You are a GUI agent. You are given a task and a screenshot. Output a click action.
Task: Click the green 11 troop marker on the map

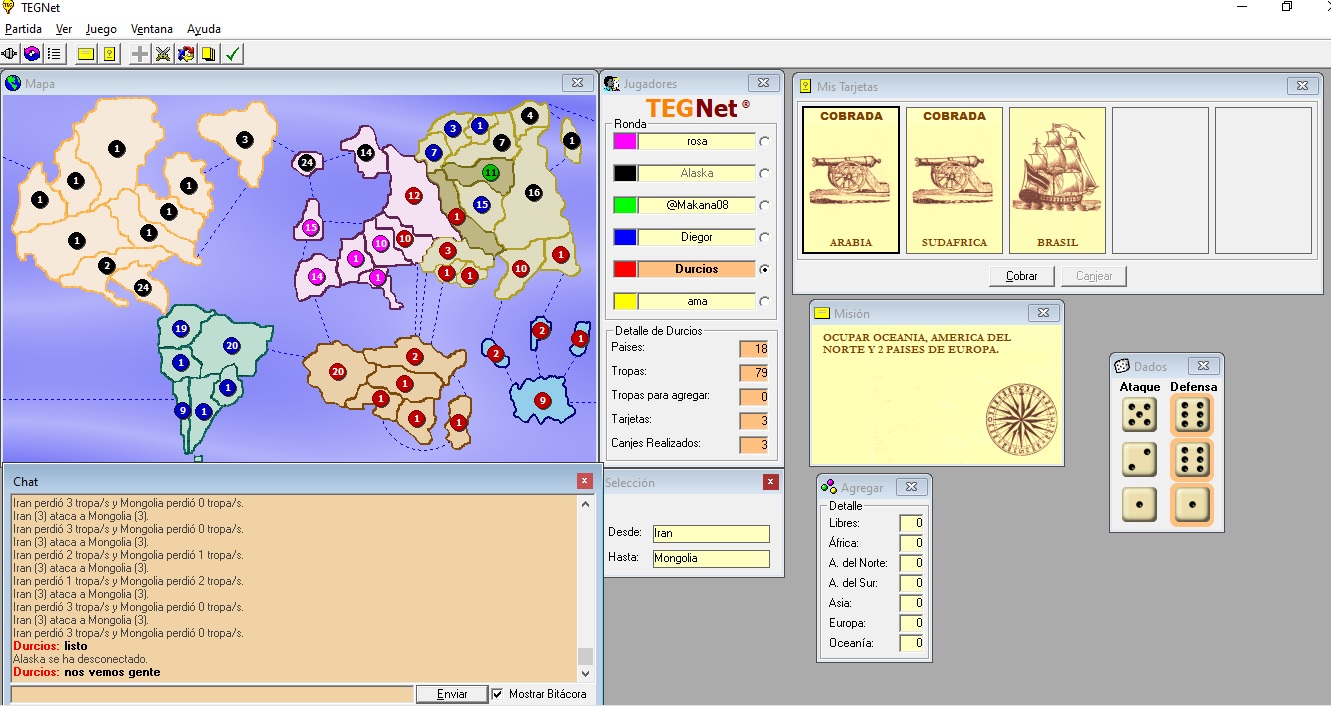point(491,172)
